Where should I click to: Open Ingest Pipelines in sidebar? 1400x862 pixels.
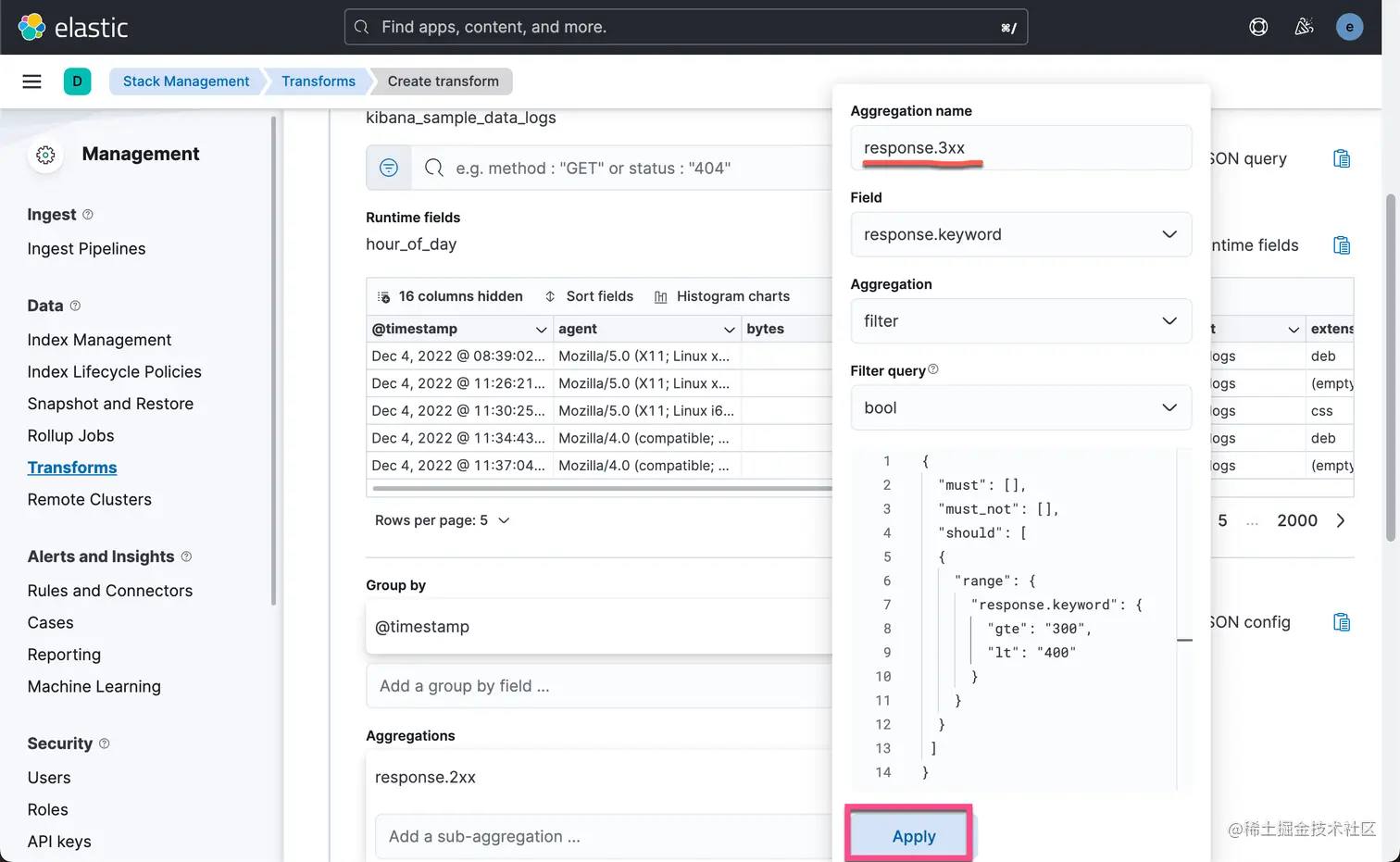[x=86, y=249]
